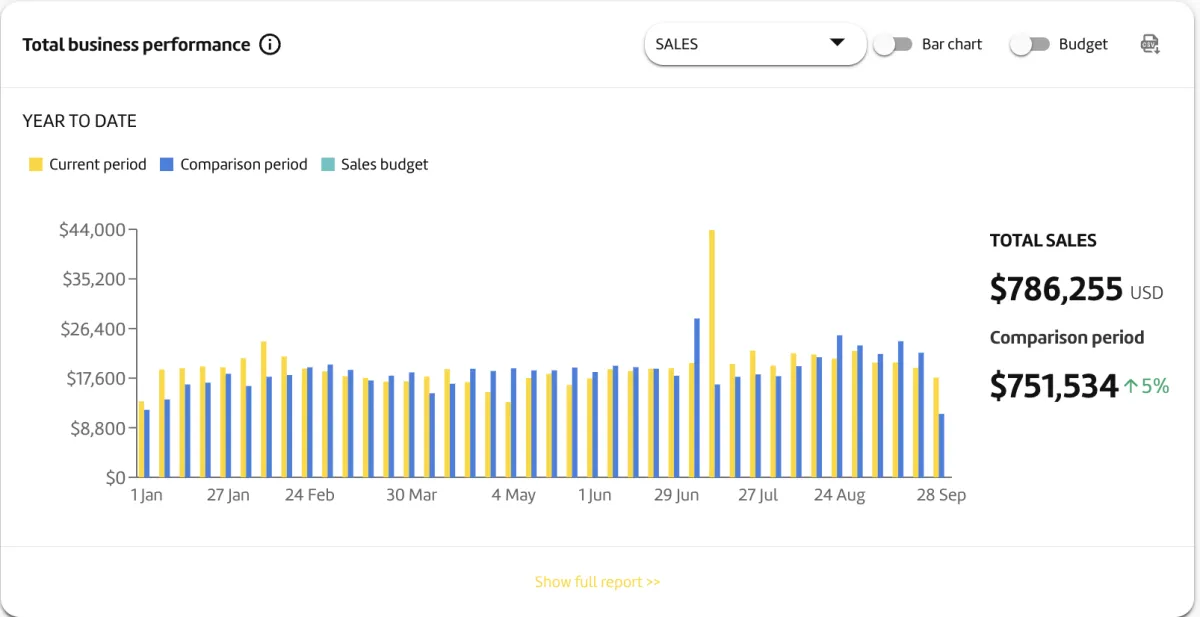Click the blue Comparison period legend square
Screen dimensions: 1200x617
(x=167, y=164)
